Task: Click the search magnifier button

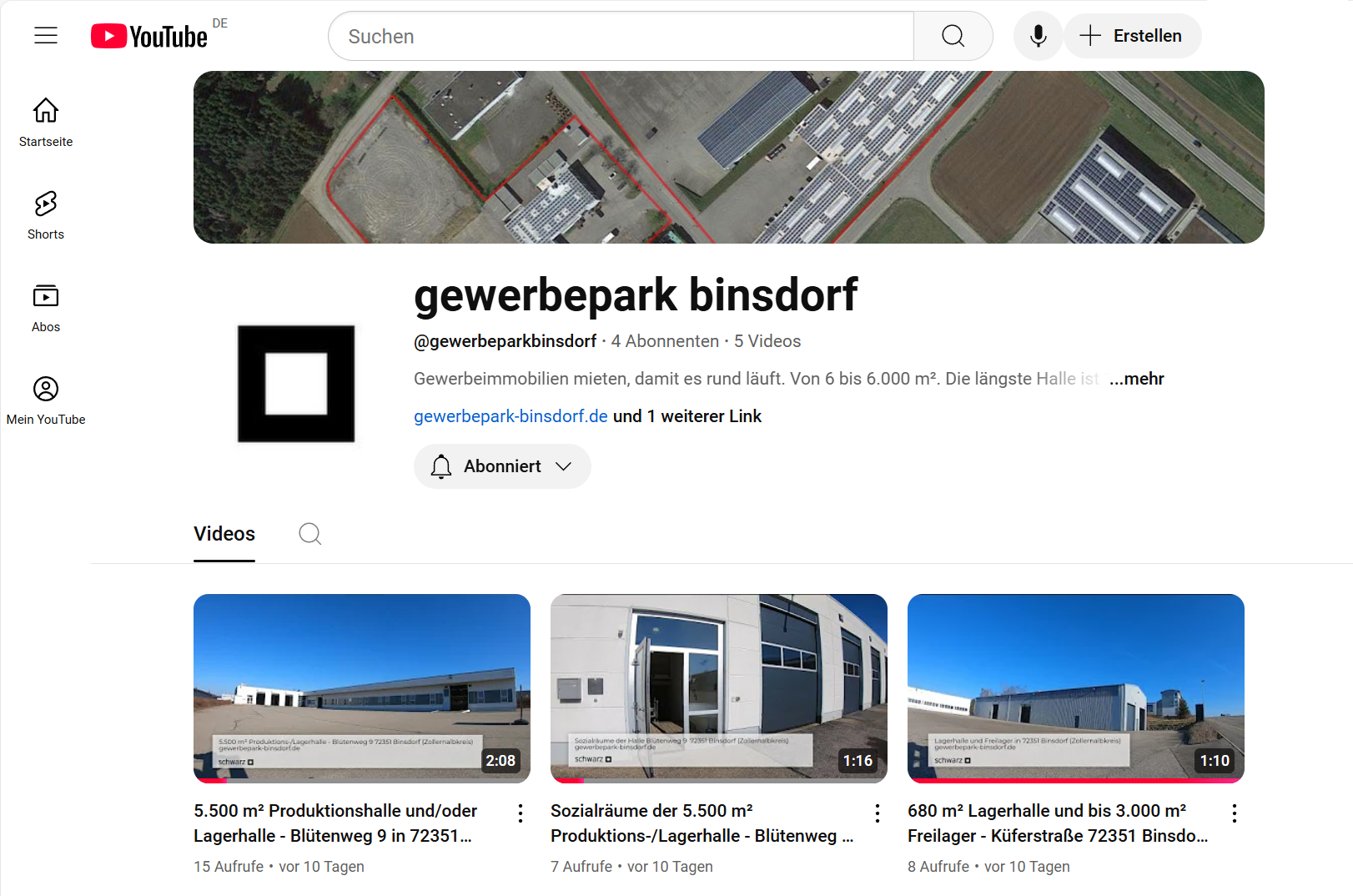Action: coord(953,36)
